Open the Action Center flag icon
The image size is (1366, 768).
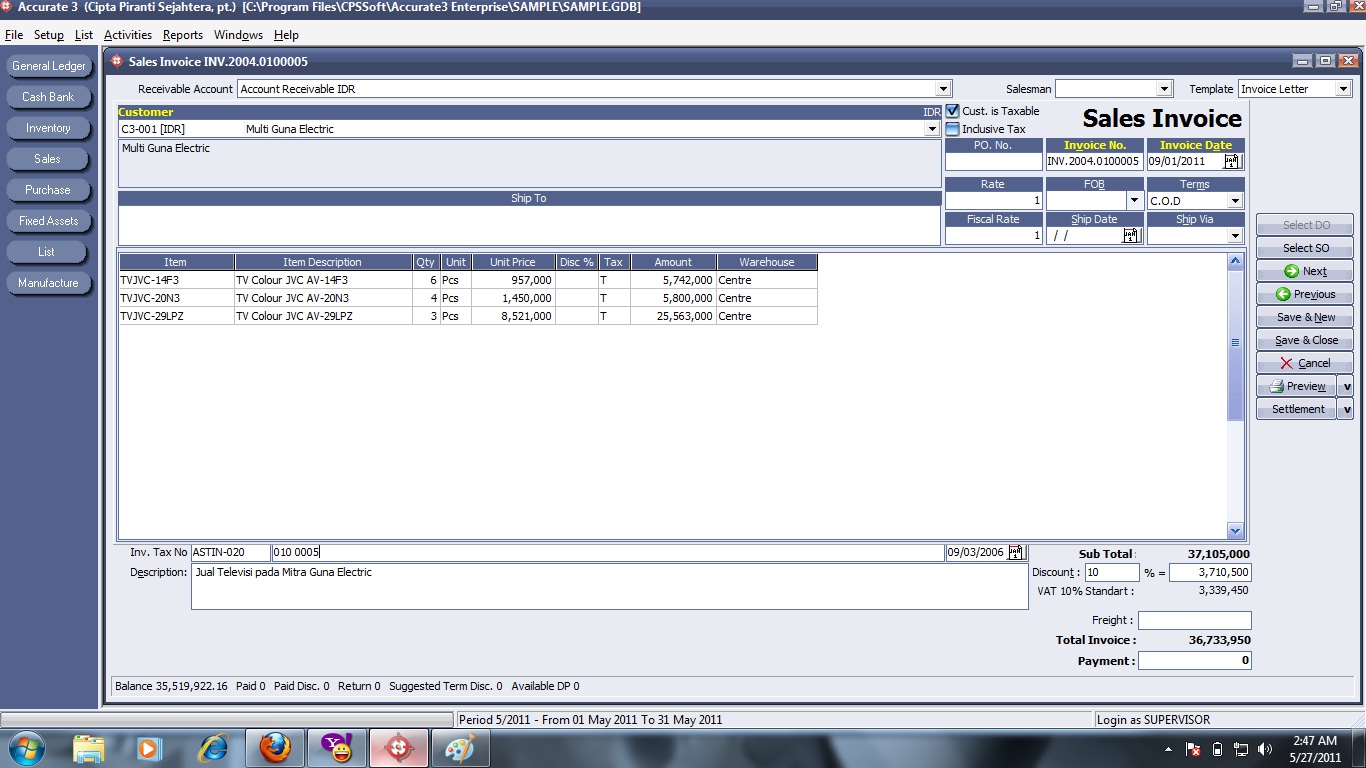click(x=1193, y=749)
